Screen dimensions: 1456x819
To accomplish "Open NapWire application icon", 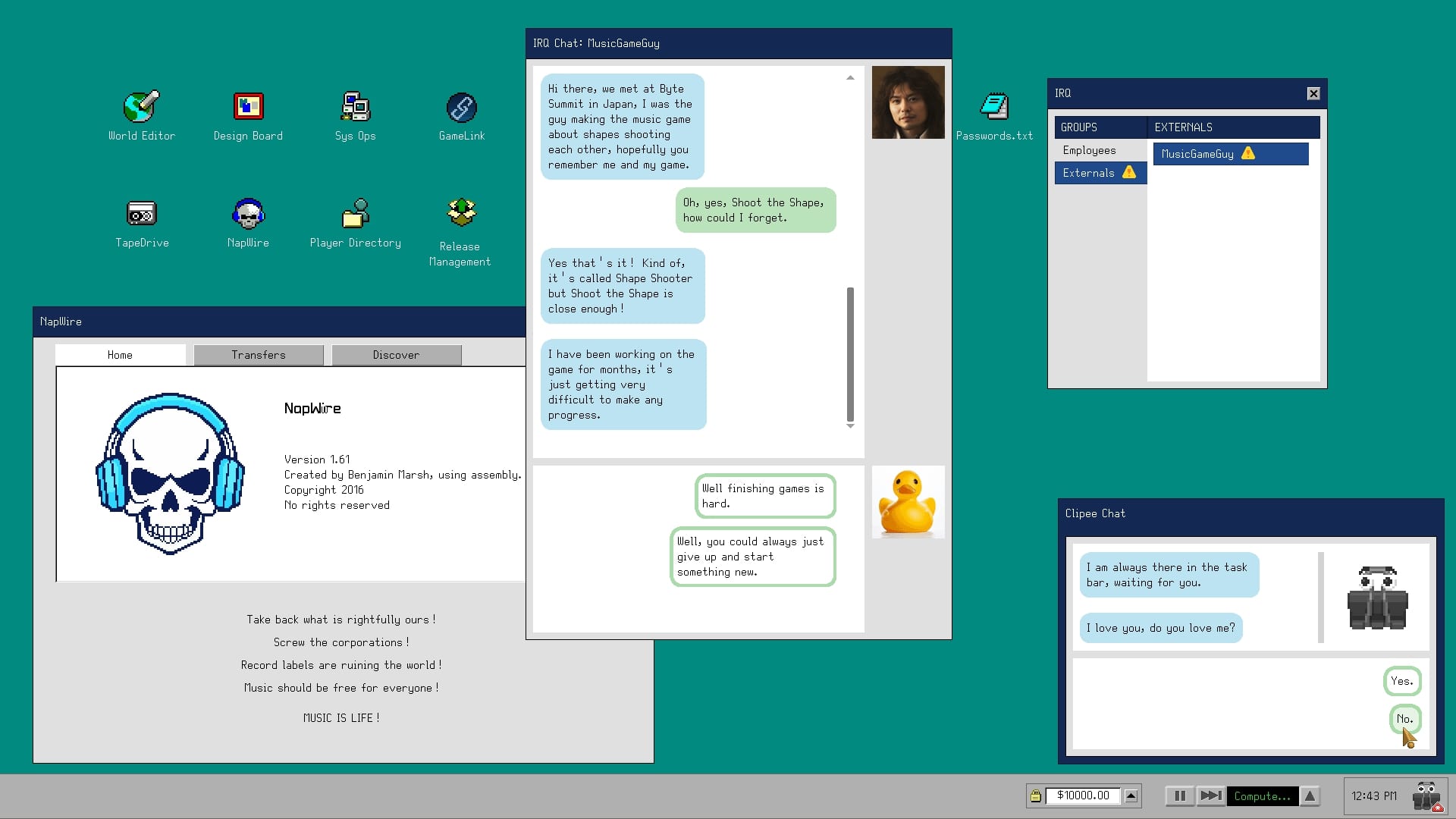I will tap(247, 213).
